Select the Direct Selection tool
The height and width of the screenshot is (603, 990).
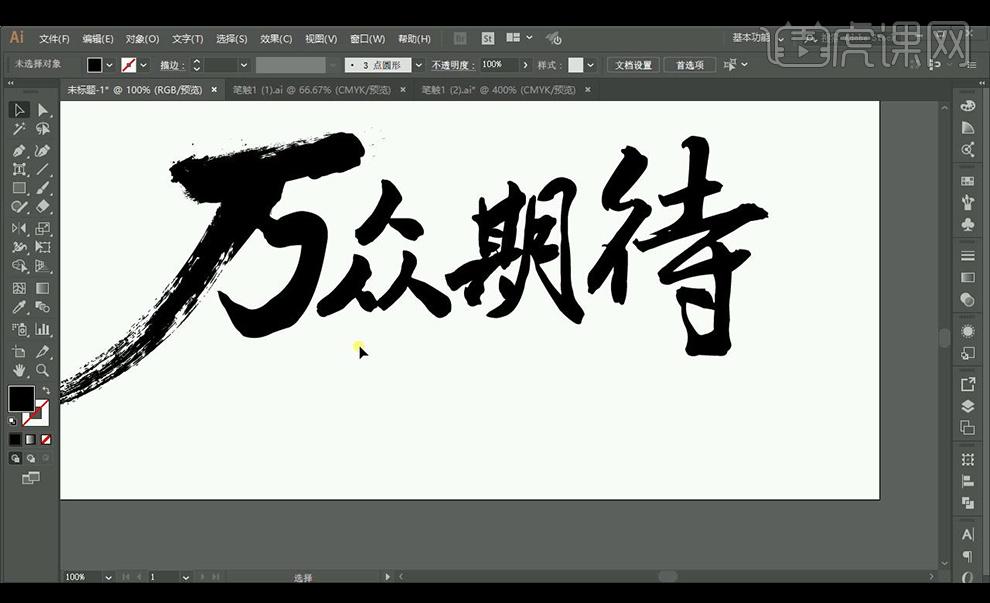click(x=42, y=110)
